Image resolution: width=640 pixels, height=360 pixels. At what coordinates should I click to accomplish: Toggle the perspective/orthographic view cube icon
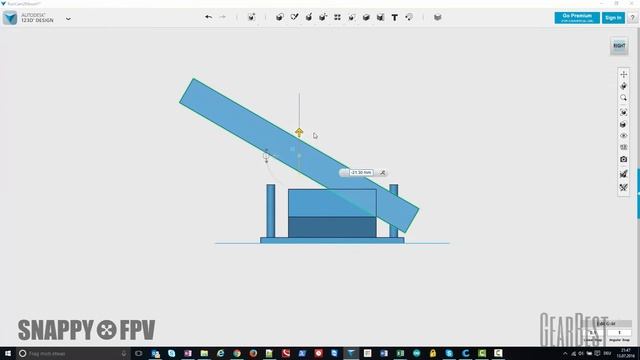[x=623, y=124]
